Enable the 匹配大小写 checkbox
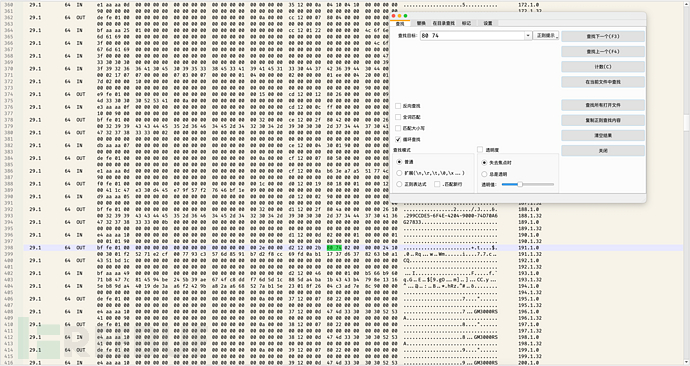This screenshot has width=690, height=366. click(398, 128)
